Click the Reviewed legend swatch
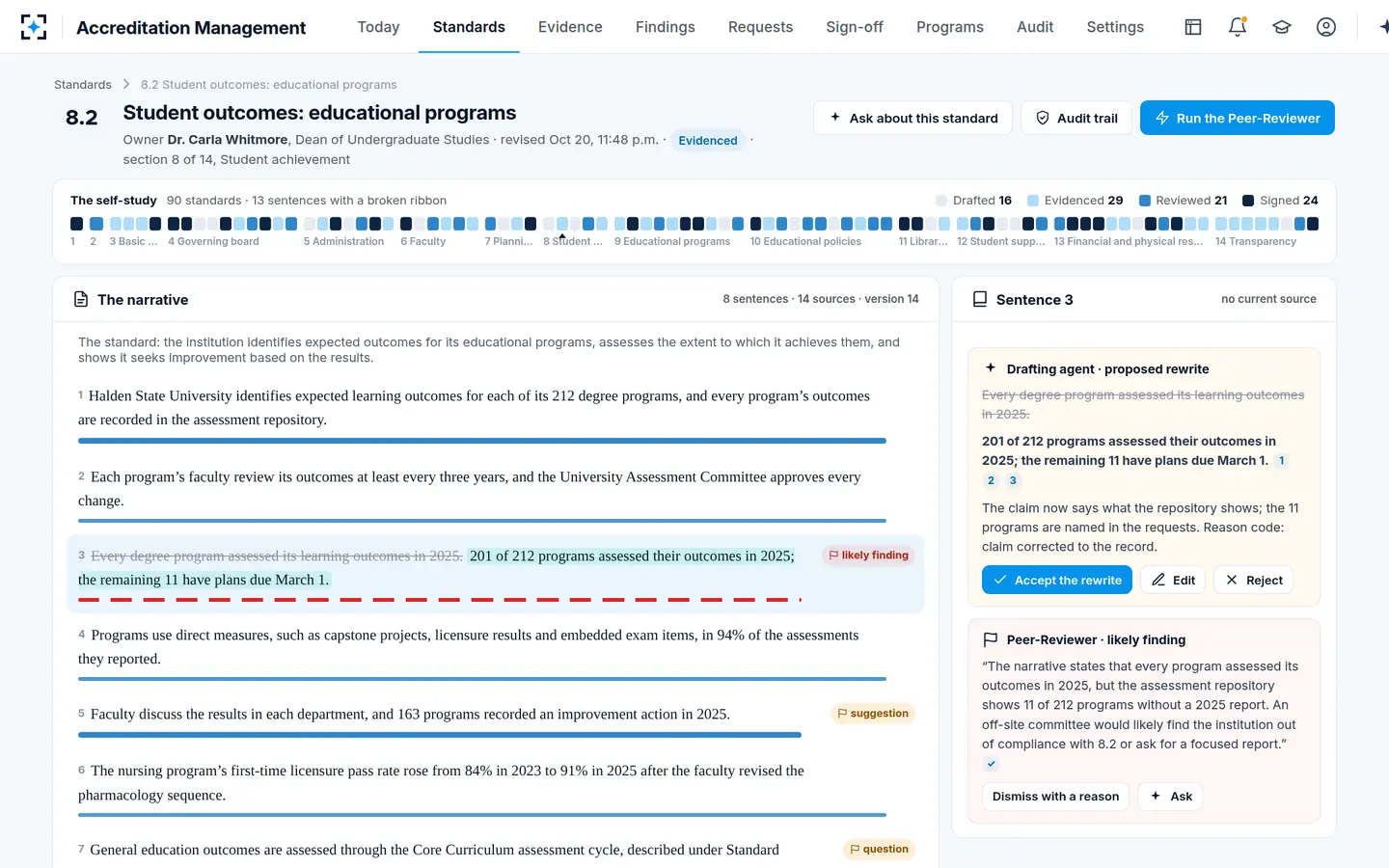Screen dimensions: 1389x868 pyautogui.click(x=1145, y=201)
